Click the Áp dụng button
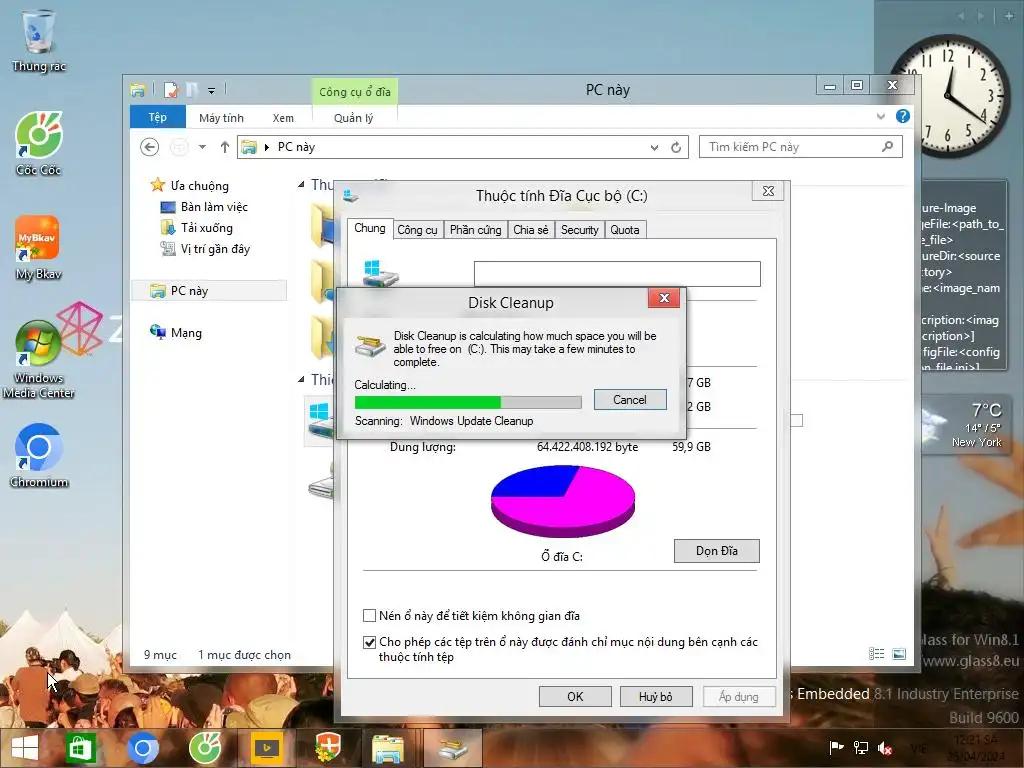This screenshot has width=1024, height=768. pyautogui.click(x=739, y=697)
